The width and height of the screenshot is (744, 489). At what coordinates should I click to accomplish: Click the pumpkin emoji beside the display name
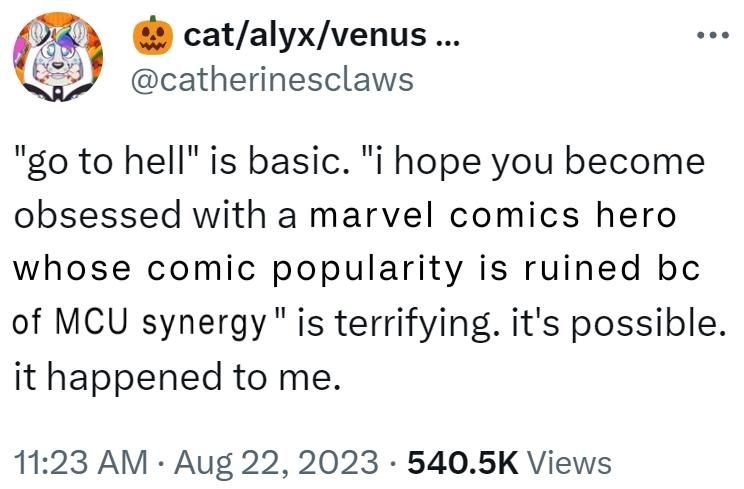(152, 38)
